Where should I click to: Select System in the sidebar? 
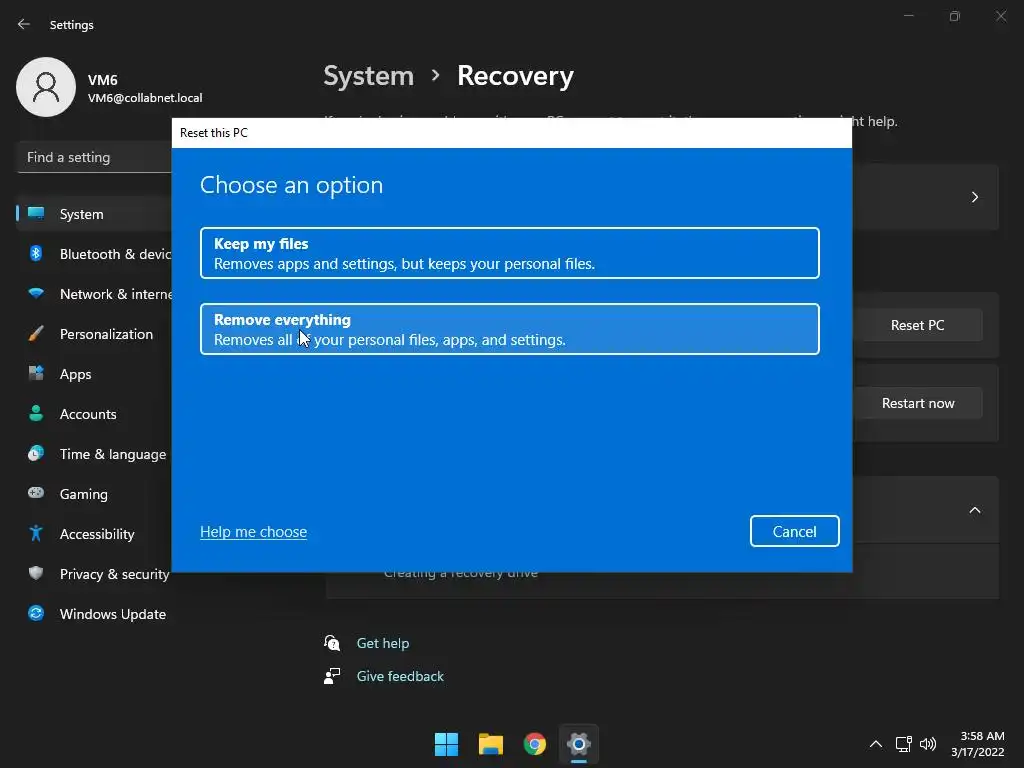coord(94,214)
